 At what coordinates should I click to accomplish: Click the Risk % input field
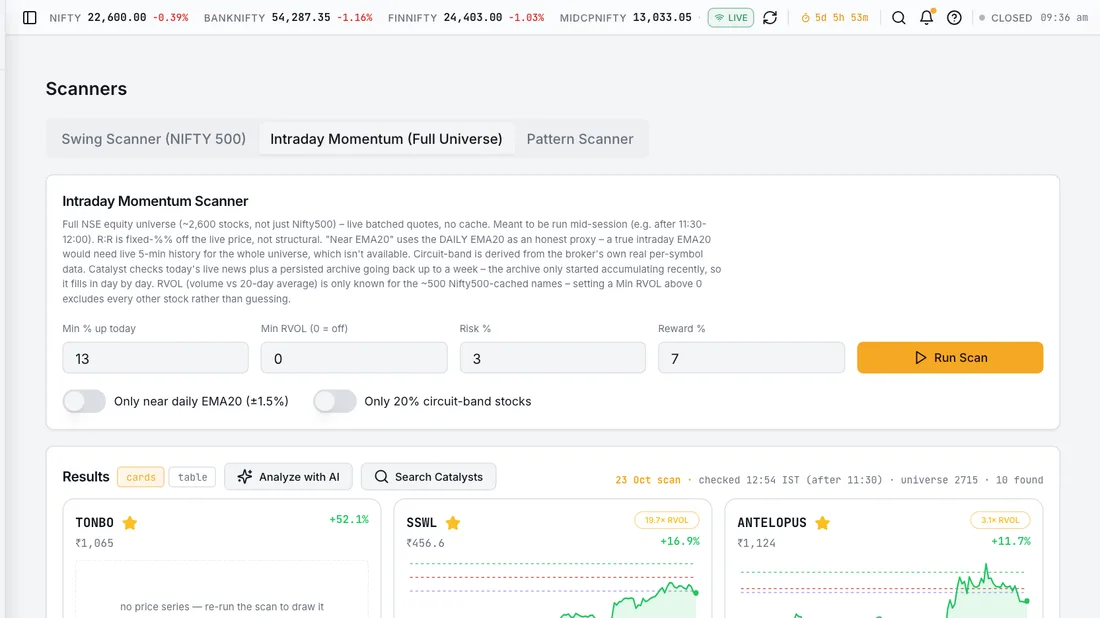(x=552, y=358)
